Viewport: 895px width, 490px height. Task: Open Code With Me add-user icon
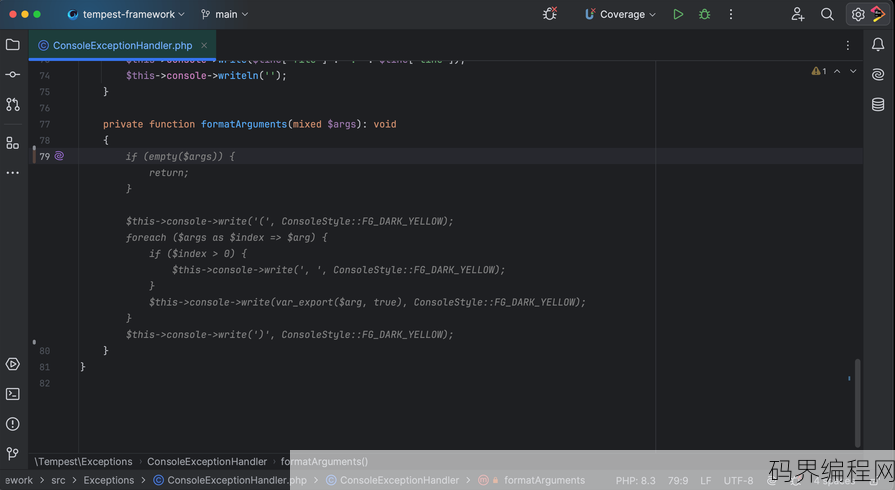(x=798, y=14)
